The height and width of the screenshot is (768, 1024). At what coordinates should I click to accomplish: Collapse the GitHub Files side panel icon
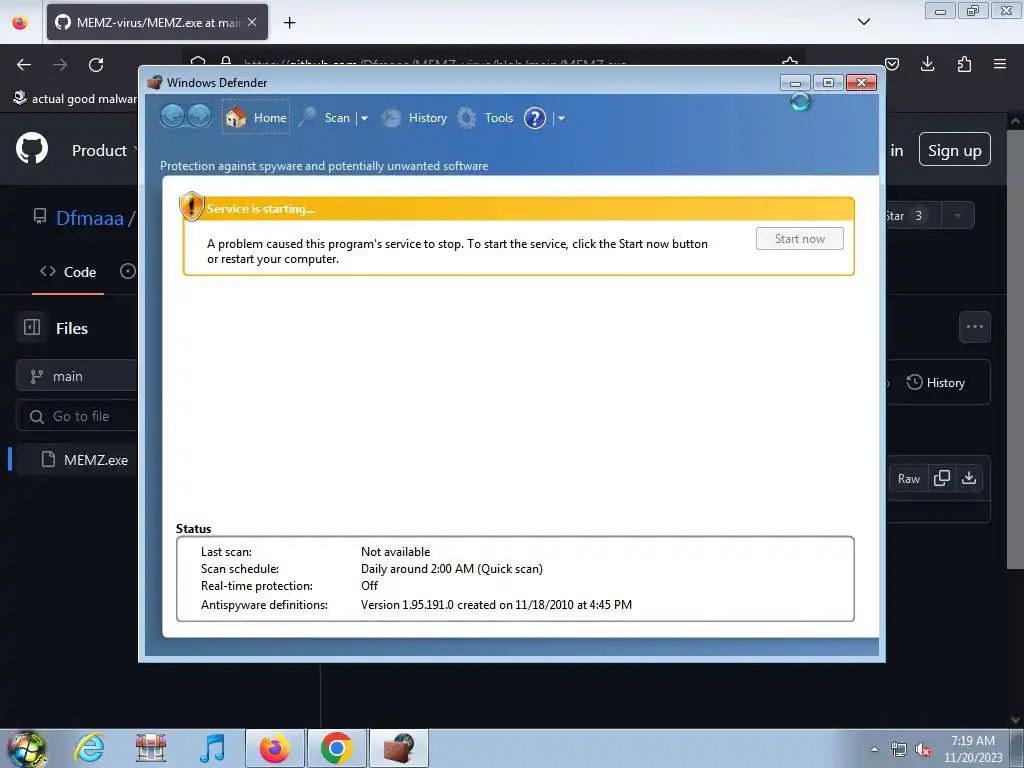(32, 327)
